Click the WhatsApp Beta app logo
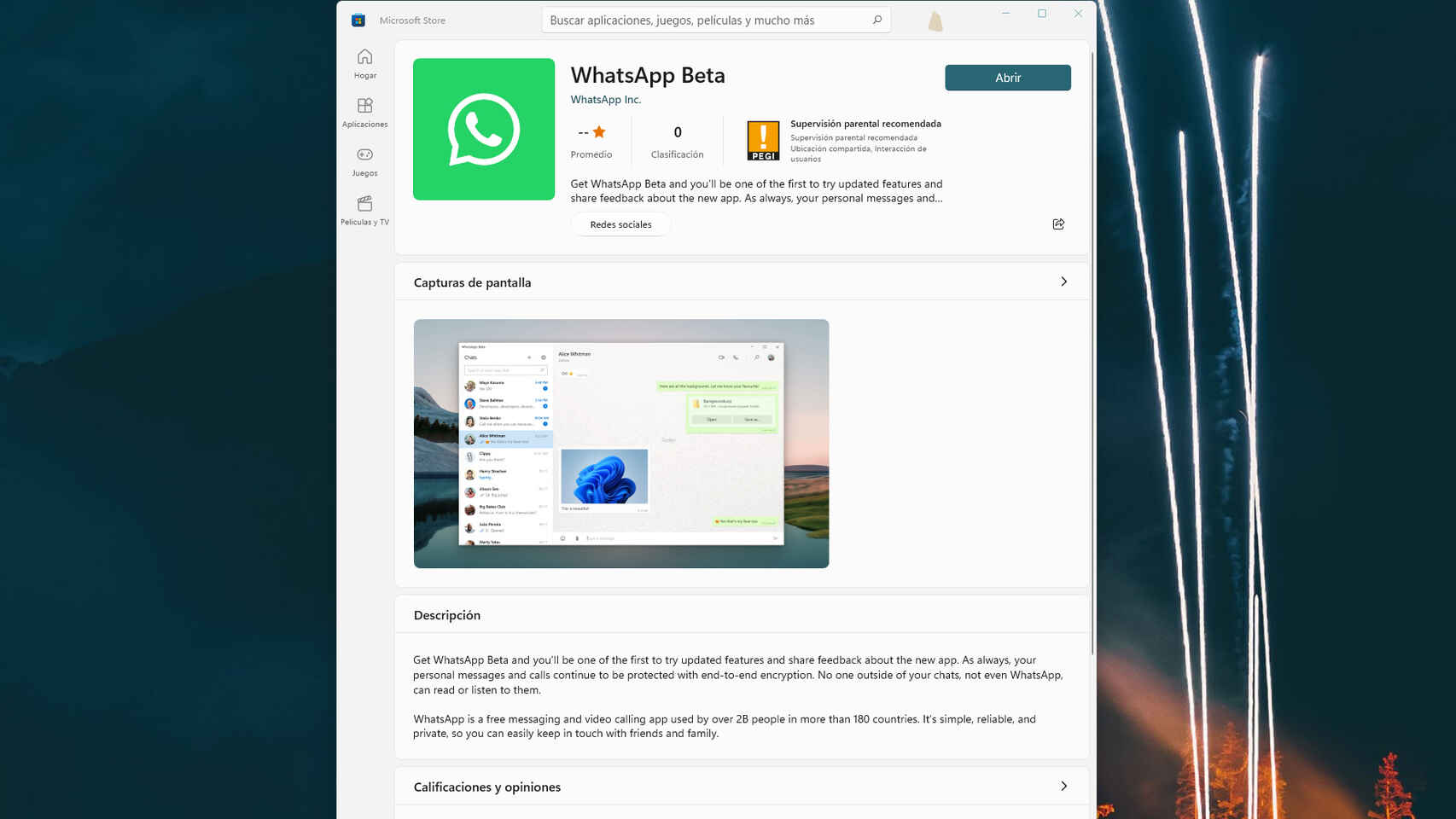 pos(484,130)
